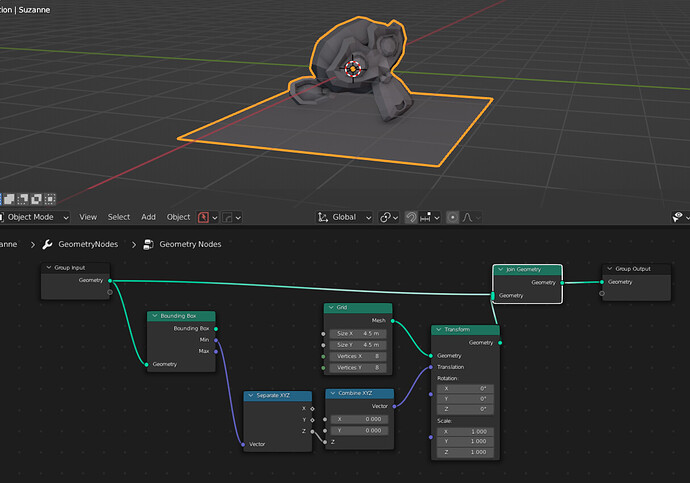Click Transform Rotation Z field
This screenshot has width=690, height=483.
click(465, 409)
